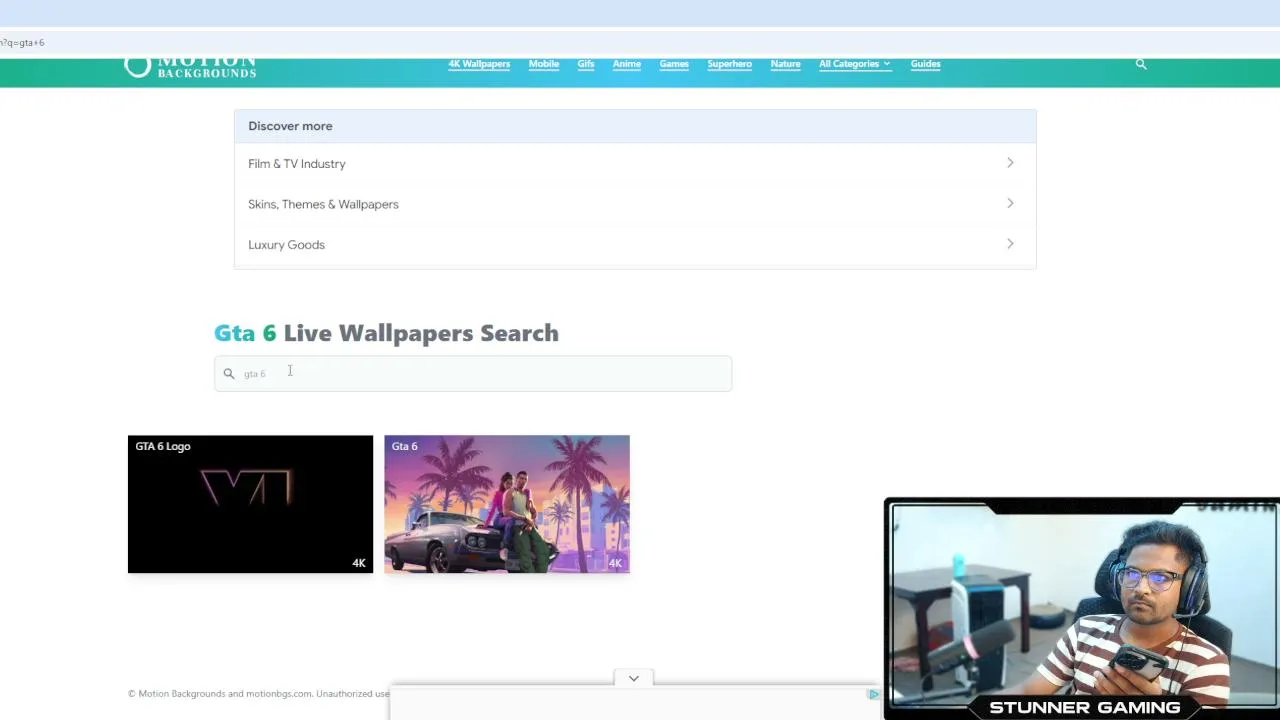Screen dimensions: 1280x720
Task: Go to the 4K Wallpapers section
Action: (x=479, y=64)
